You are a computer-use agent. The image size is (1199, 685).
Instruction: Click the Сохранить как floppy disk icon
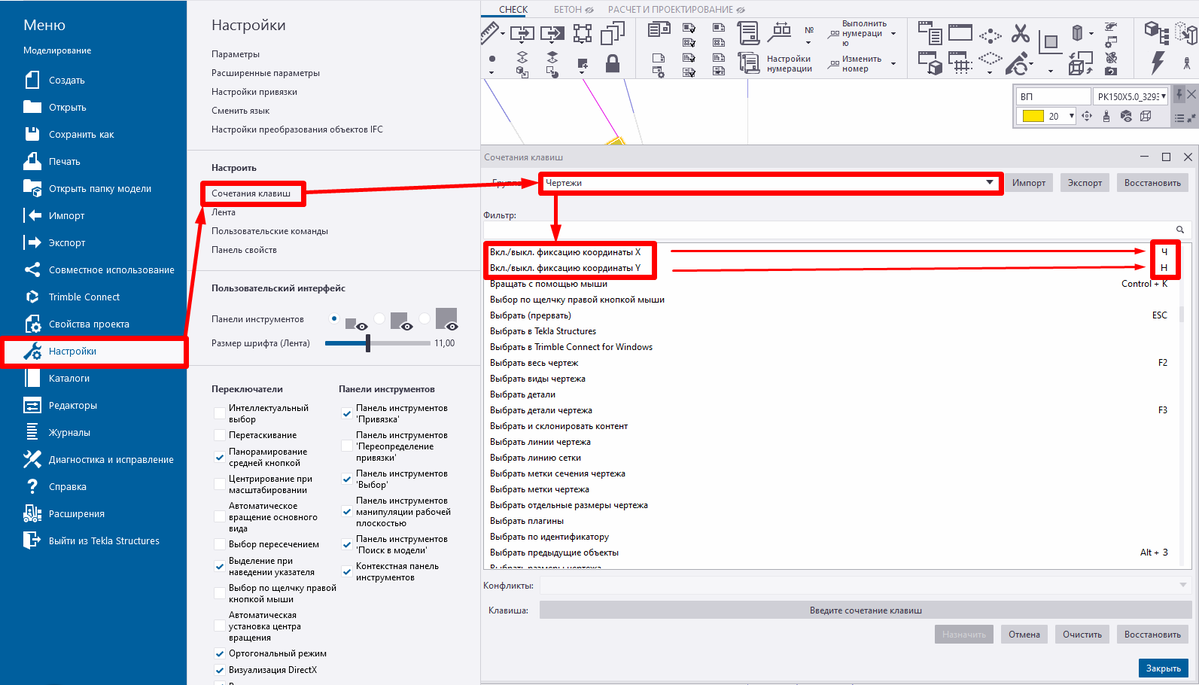tap(32, 135)
